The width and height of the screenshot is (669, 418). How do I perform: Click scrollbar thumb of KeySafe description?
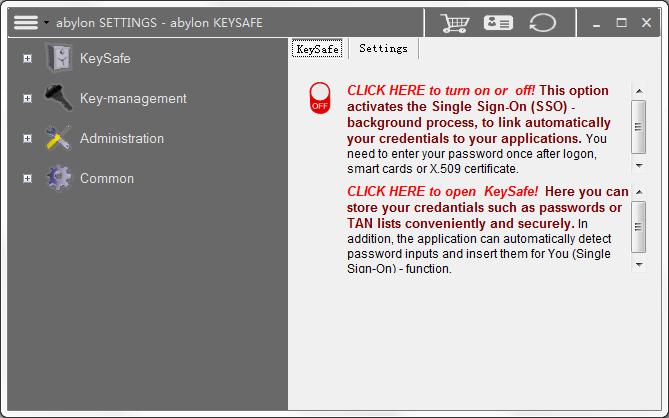[x=639, y=227]
